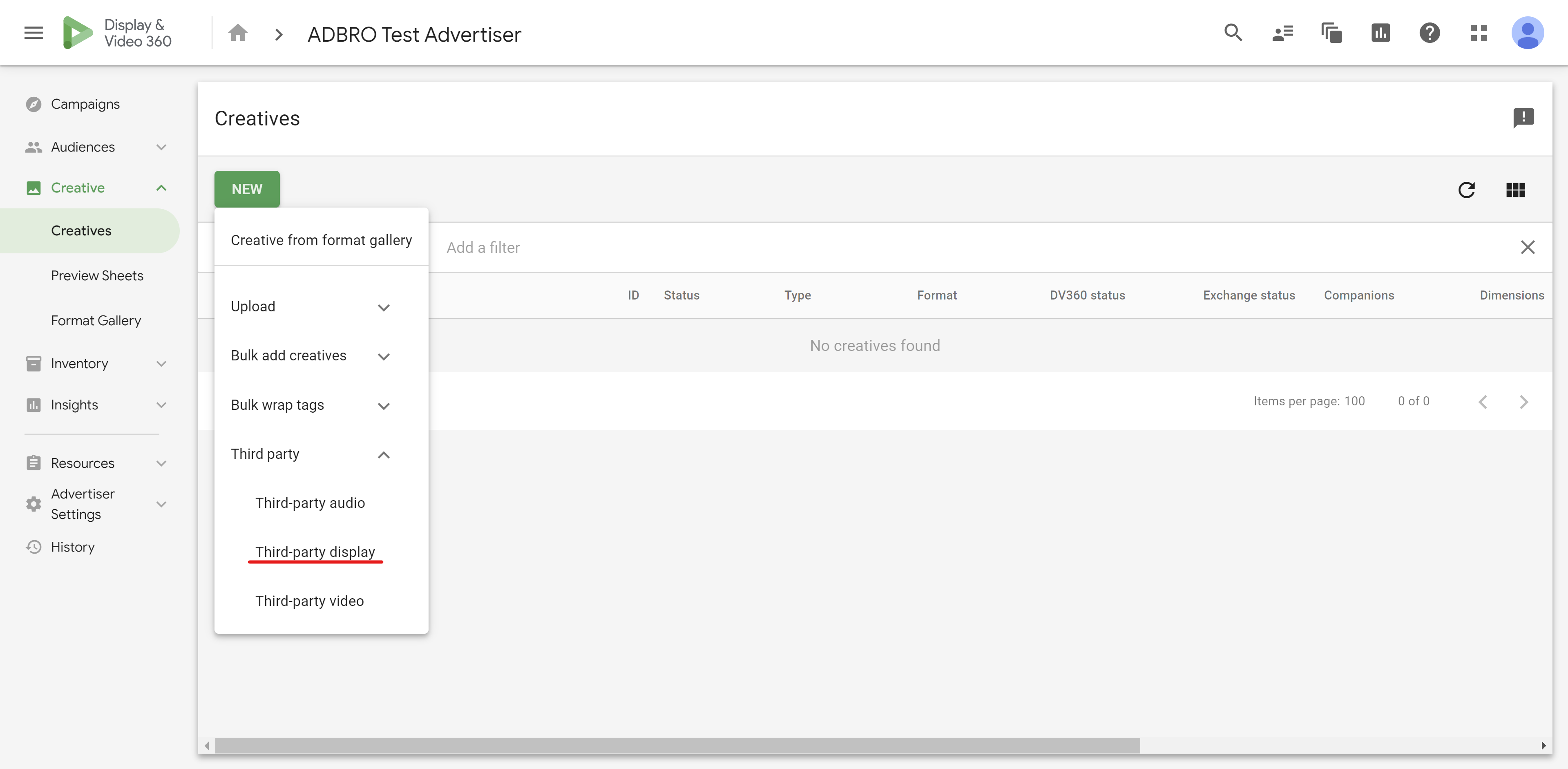The image size is (1568, 769).
Task: Expand the Inventory sidebar section
Action: click(161, 364)
